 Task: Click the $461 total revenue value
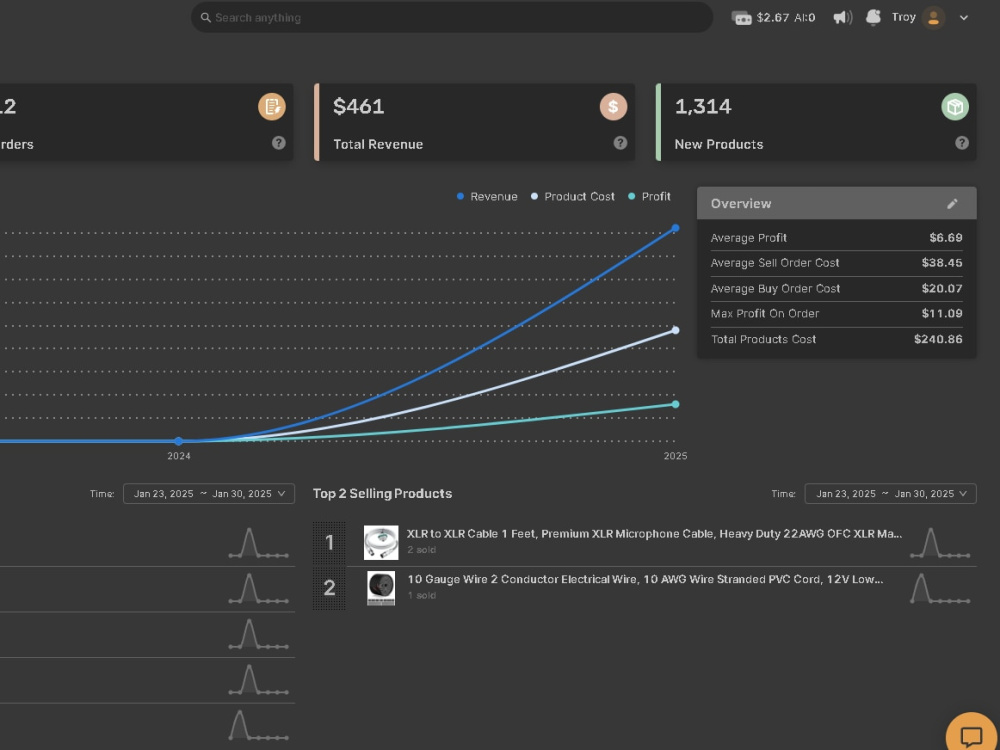(358, 107)
